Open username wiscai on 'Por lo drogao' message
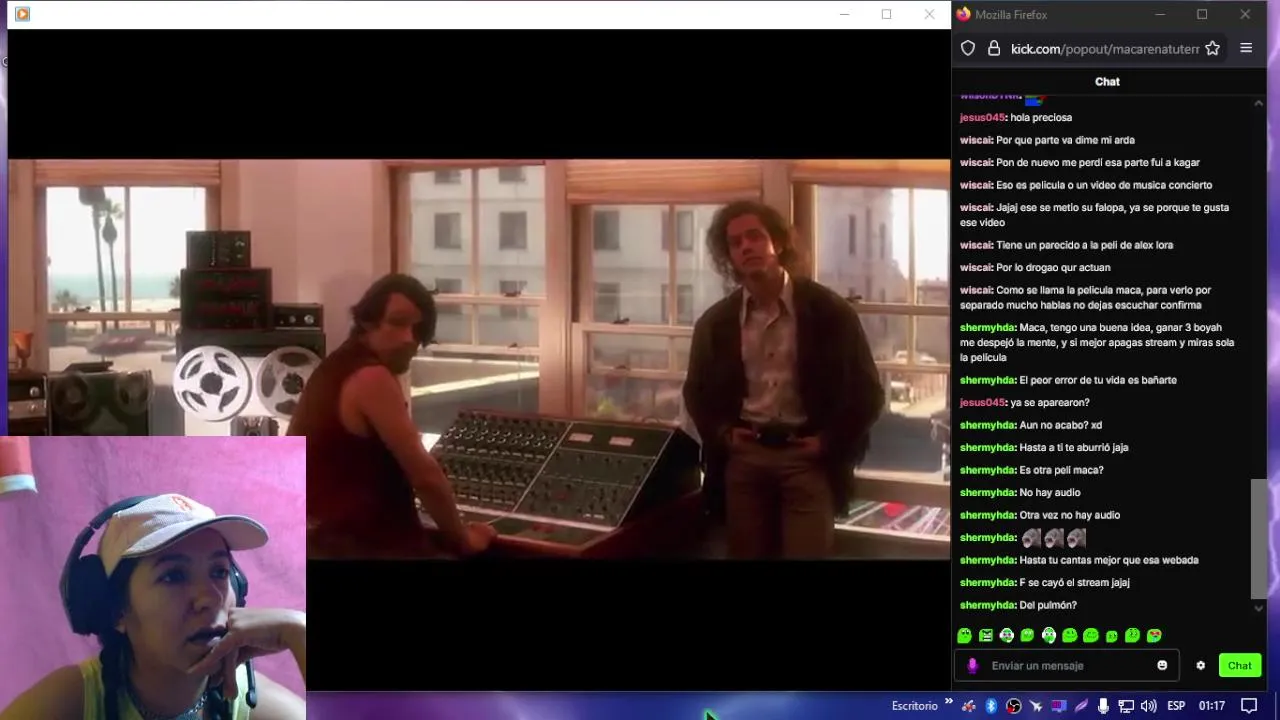The width and height of the screenshot is (1280, 720). click(x=975, y=267)
